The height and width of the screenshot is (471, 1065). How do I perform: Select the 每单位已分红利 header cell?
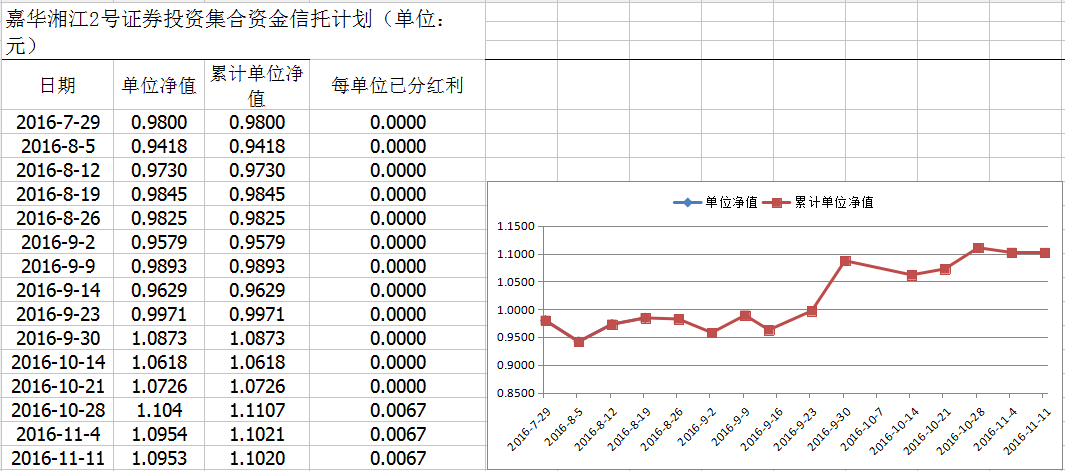[x=397, y=86]
